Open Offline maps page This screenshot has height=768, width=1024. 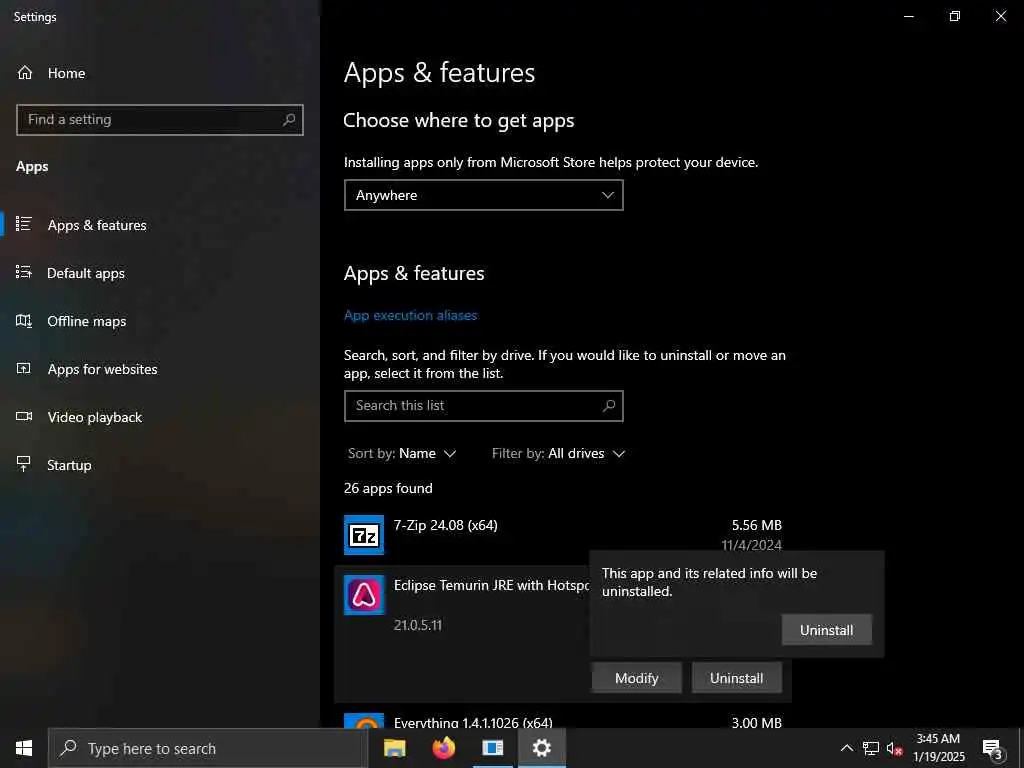[86, 321]
